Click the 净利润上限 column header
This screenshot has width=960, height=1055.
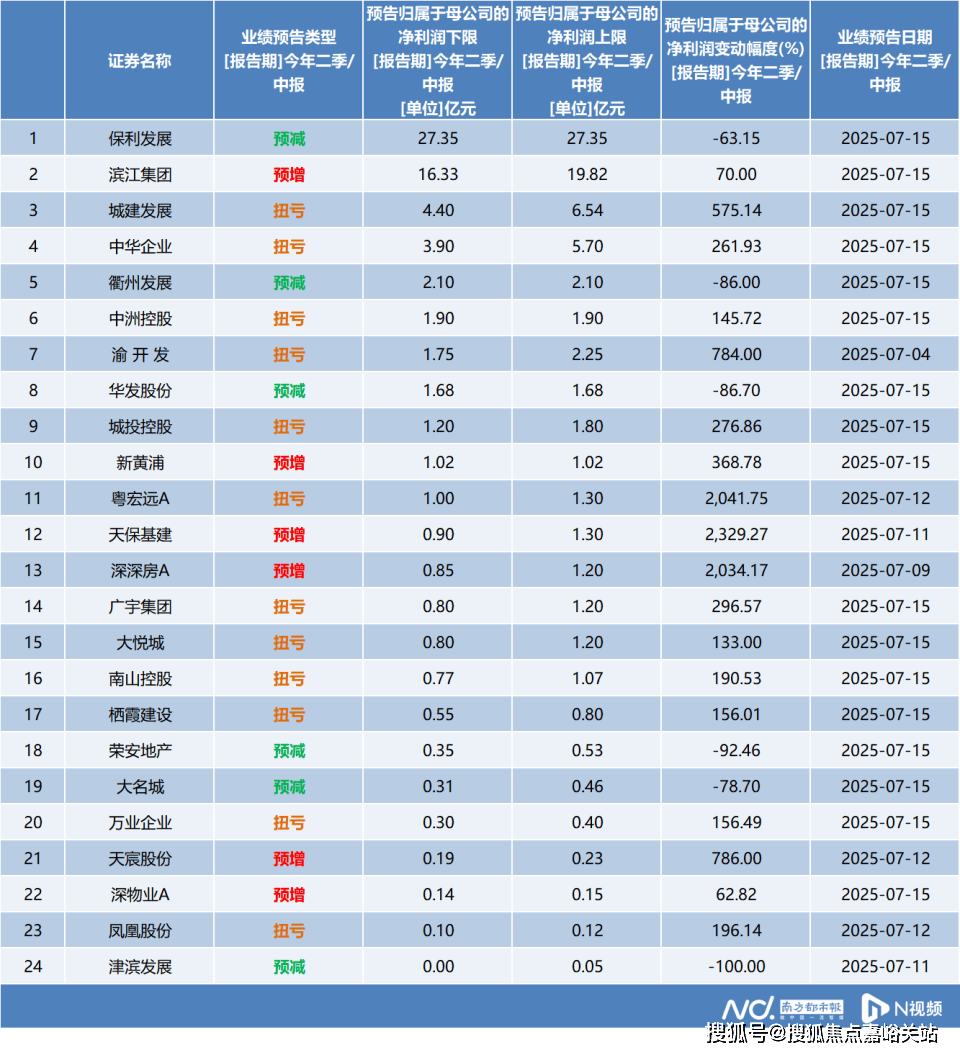[586, 60]
